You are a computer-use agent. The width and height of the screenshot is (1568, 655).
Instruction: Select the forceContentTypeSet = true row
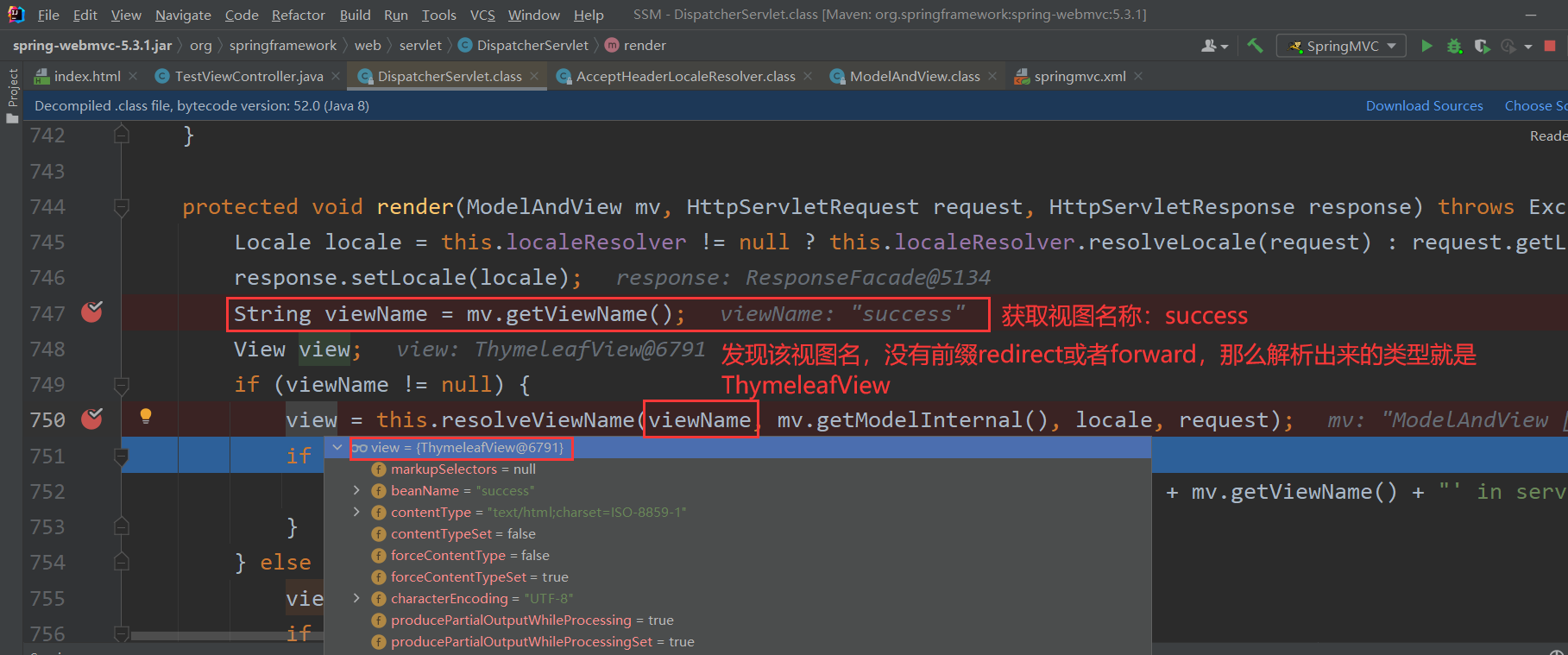(x=738, y=577)
